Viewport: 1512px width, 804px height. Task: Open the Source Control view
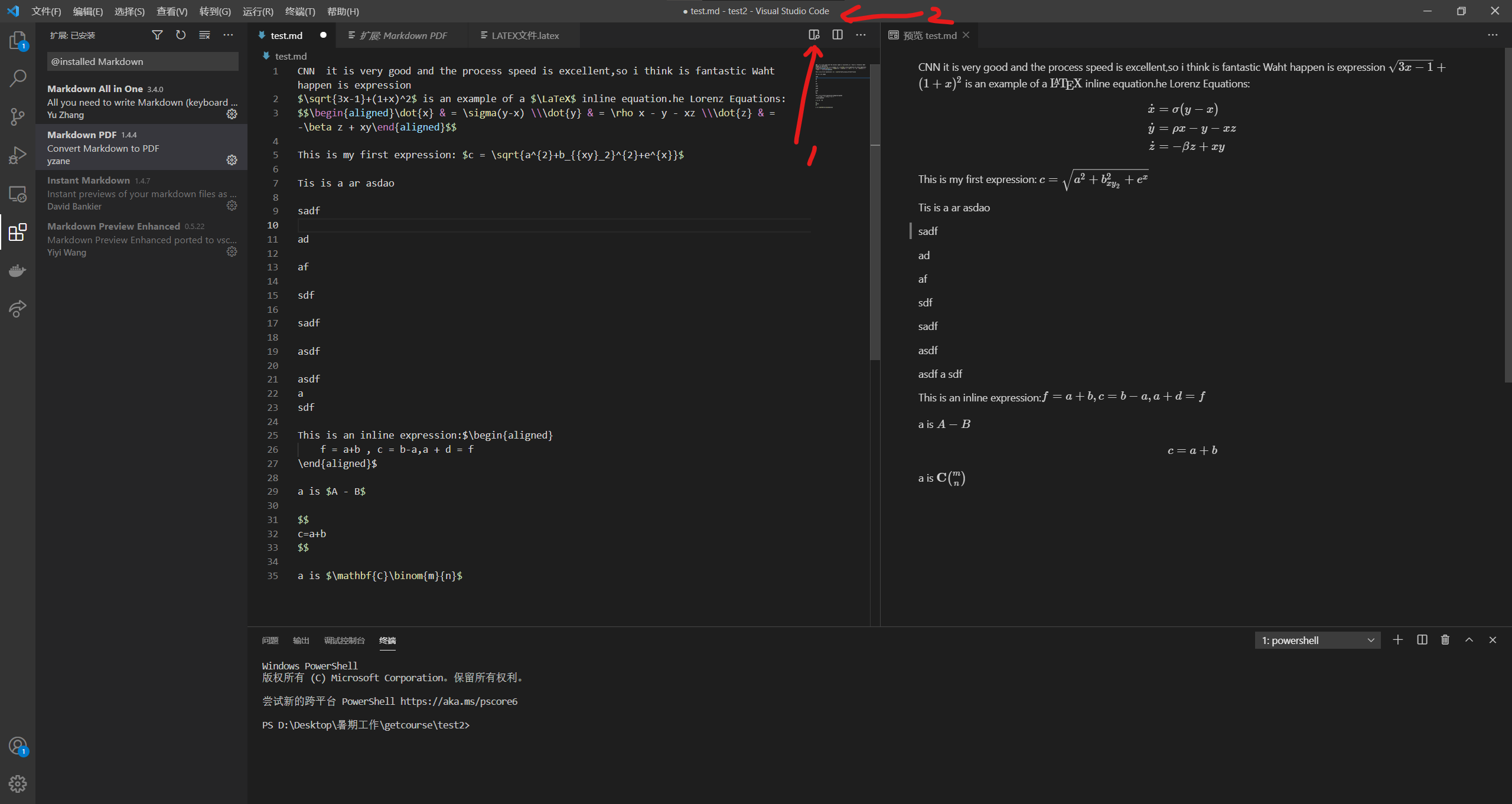coord(18,116)
